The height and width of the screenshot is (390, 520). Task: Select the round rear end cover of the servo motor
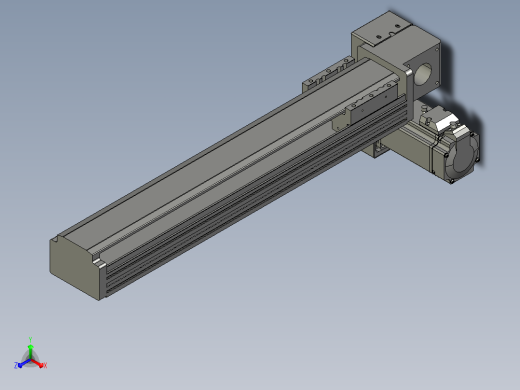coord(463,157)
